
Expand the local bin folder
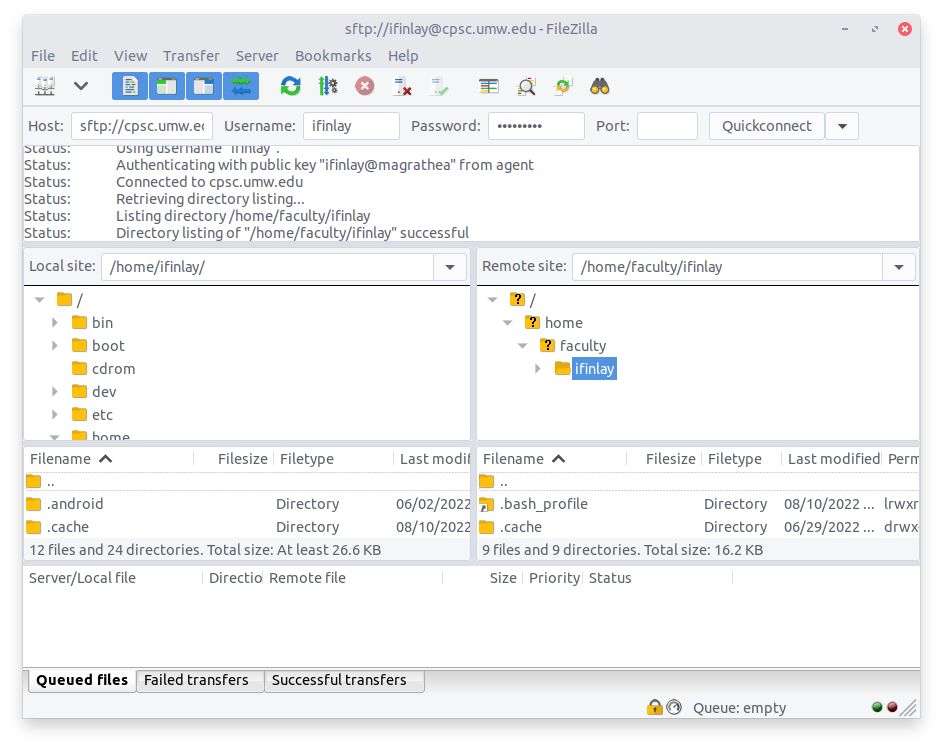point(55,323)
